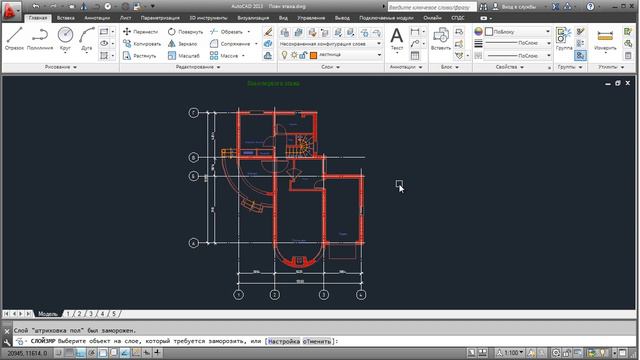Toggle layer on/off lightbulb icon
The height and width of the screenshot is (360, 640).
tap(284, 55)
